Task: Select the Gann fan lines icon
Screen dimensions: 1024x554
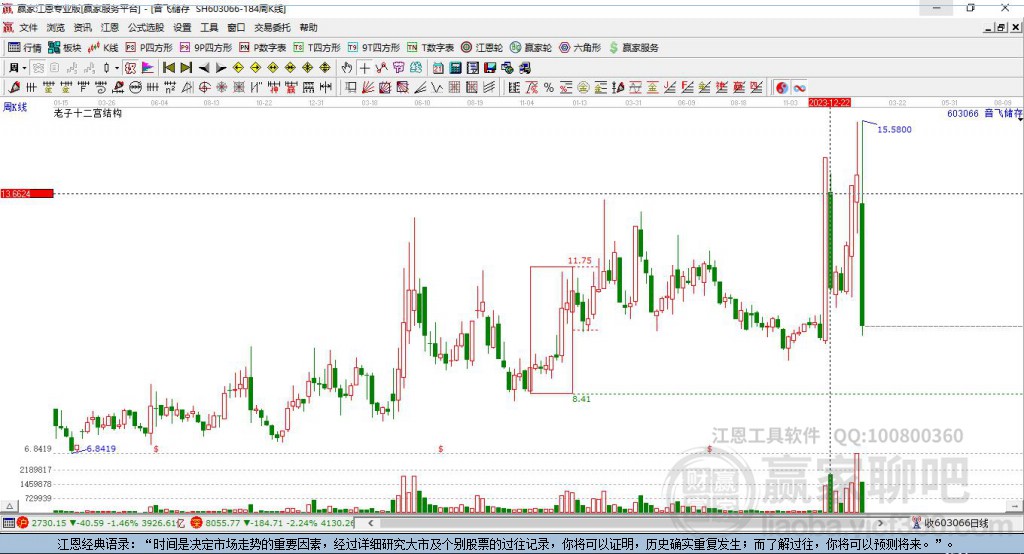Action: (368, 88)
